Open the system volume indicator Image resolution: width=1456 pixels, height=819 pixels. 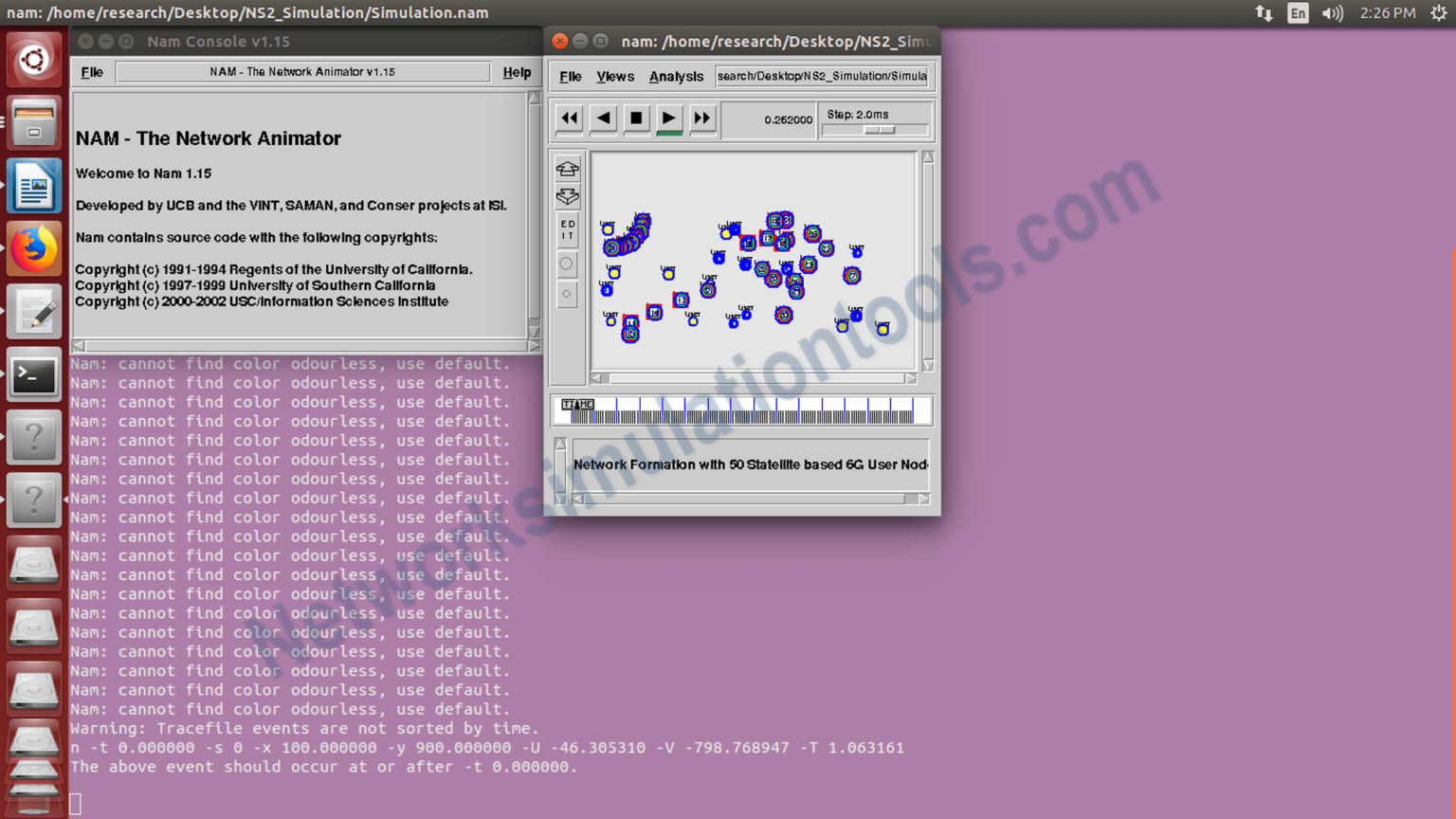coord(1335,13)
